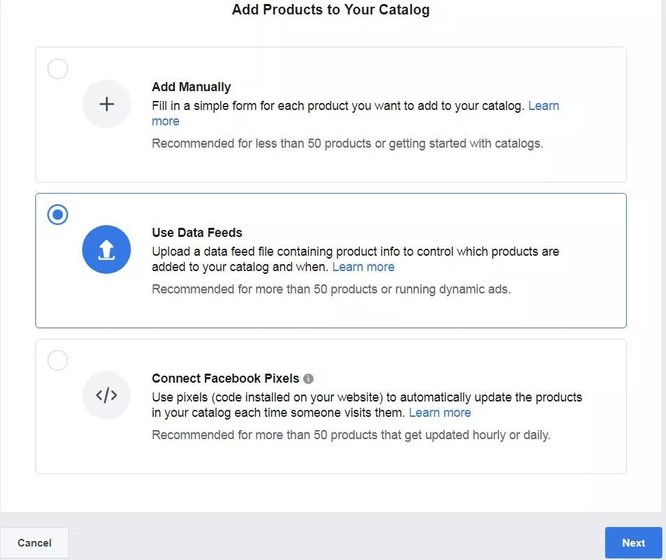Click the updated hourly or daily recommendation
Image resolution: width=666 pixels, height=560 pixels.
tap(351, 435)
